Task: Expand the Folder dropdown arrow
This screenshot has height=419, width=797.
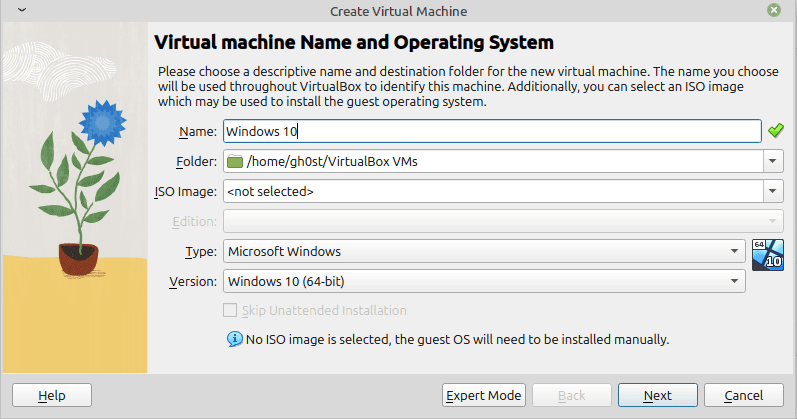Action: 773,161
